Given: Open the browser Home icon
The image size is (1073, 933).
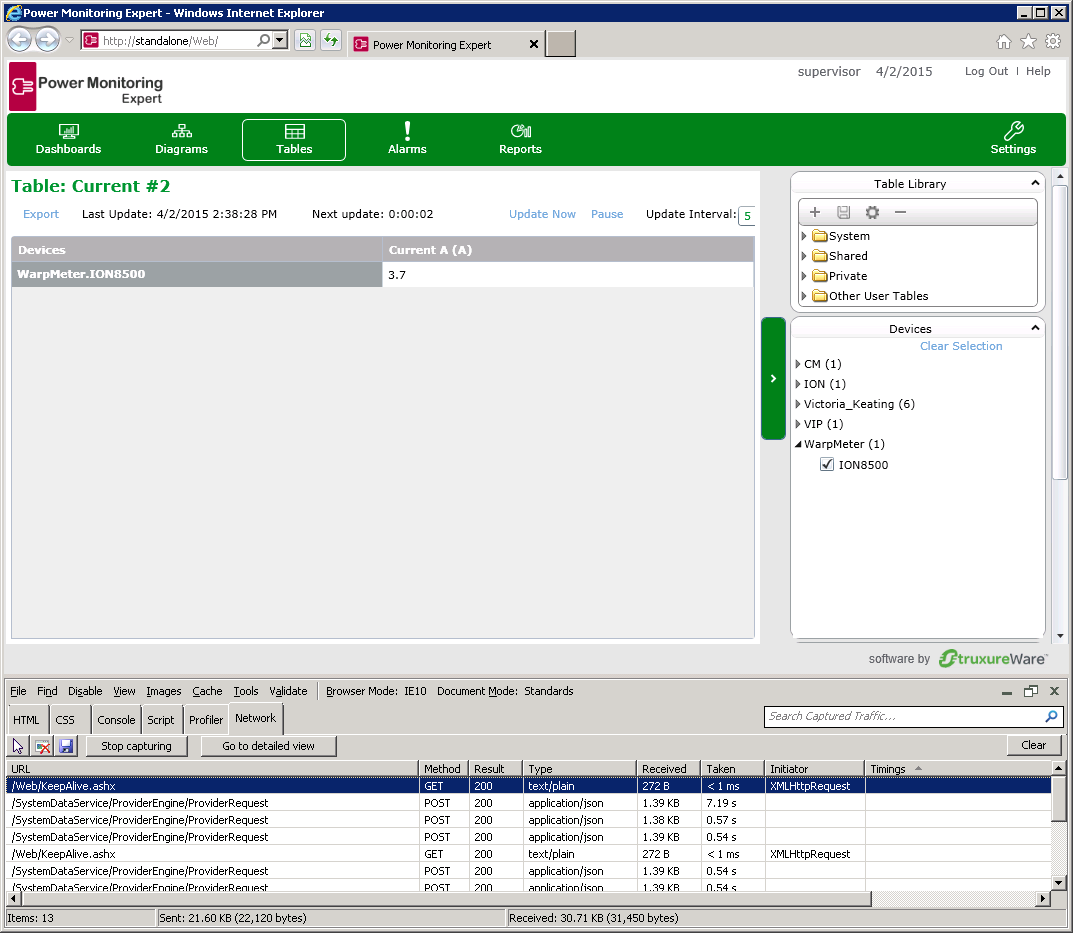Looking at the screenshot, I should click(x=1003, y=42).
